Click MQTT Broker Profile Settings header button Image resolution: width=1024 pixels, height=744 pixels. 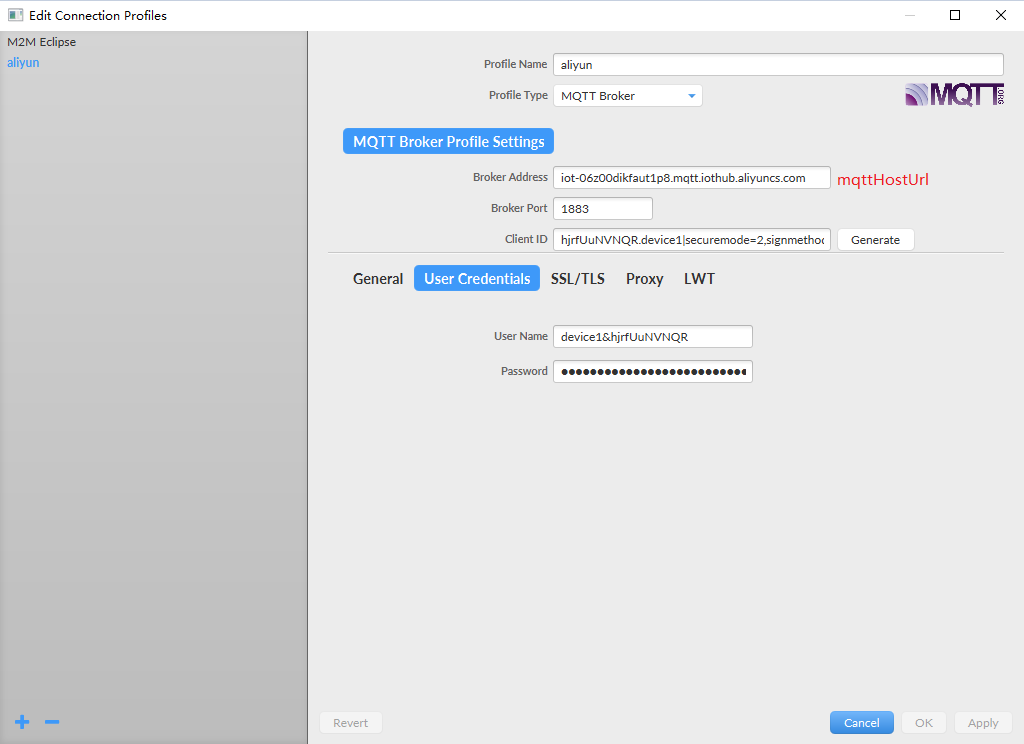449,141
